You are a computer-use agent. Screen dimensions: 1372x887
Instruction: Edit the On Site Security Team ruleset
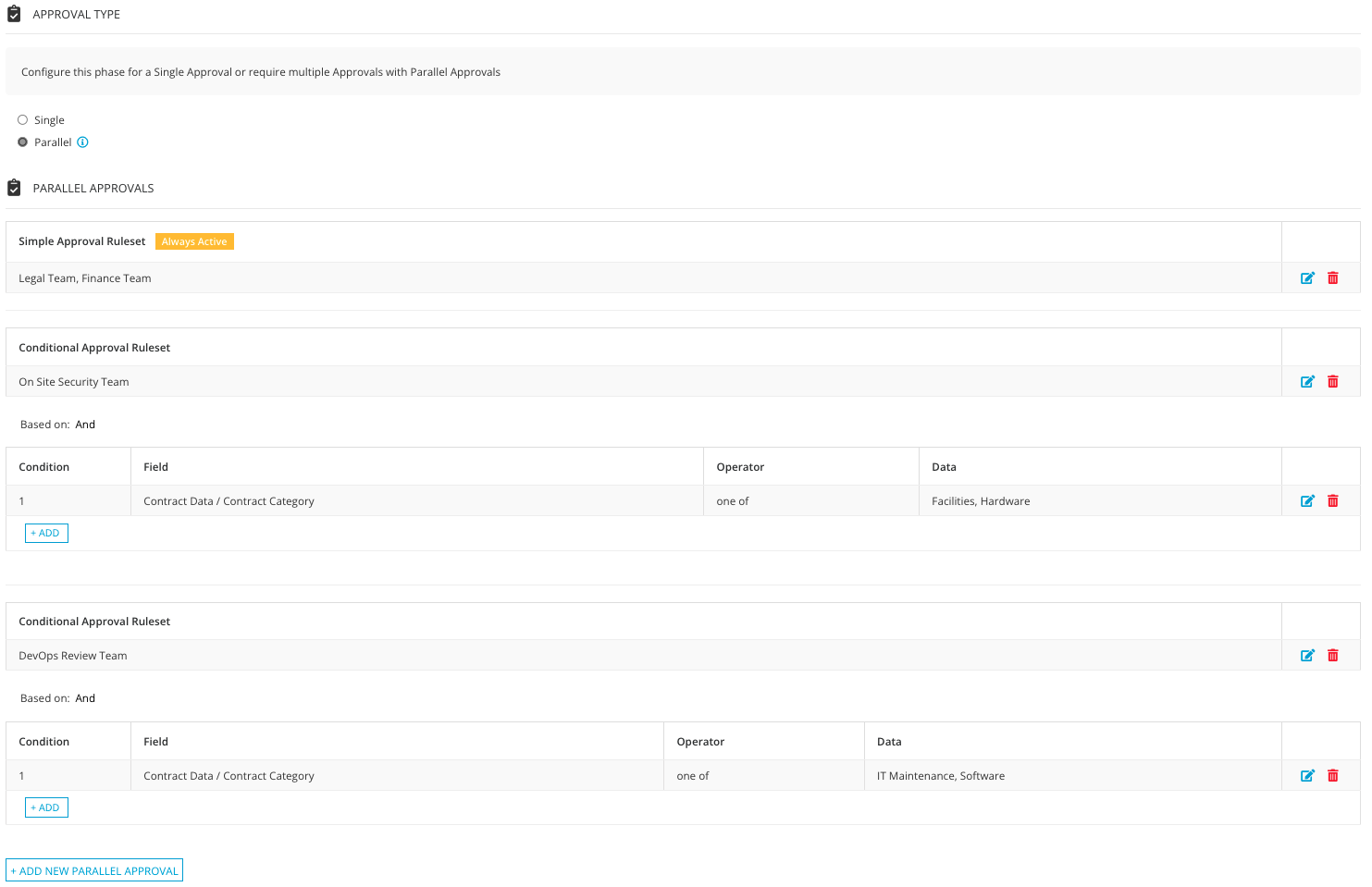pyautogui.click(x=1307, y=381)
